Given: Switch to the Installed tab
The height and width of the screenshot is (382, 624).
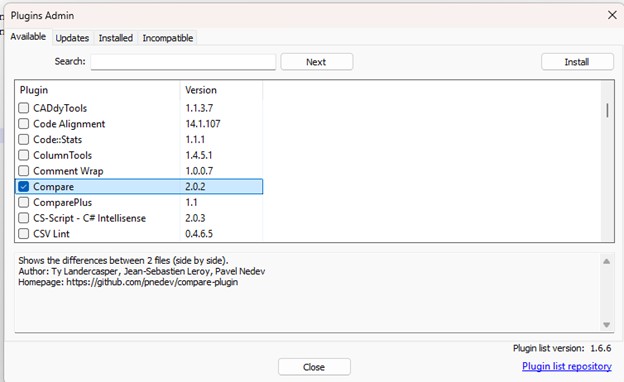Looking at the screenshot, I should [x=116, y=38].
